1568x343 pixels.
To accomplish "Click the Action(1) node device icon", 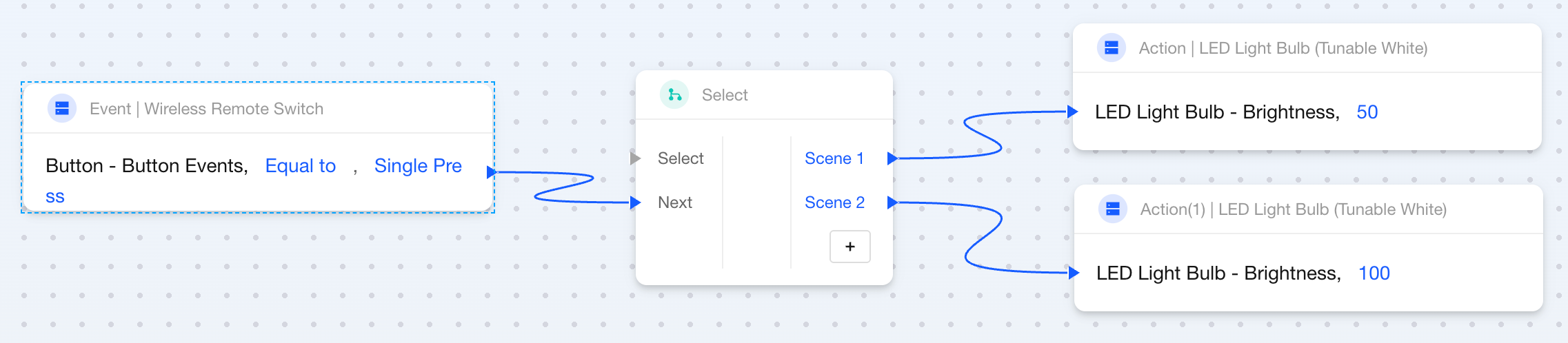I will point(1113,209).
